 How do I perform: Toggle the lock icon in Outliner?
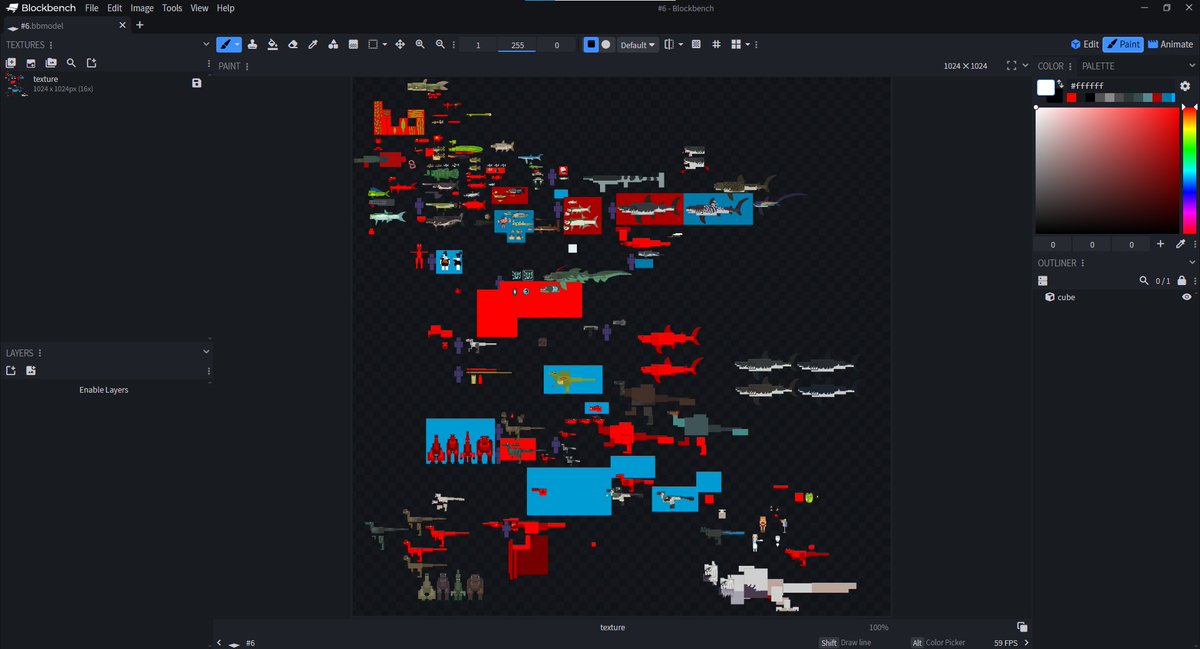1182,281
